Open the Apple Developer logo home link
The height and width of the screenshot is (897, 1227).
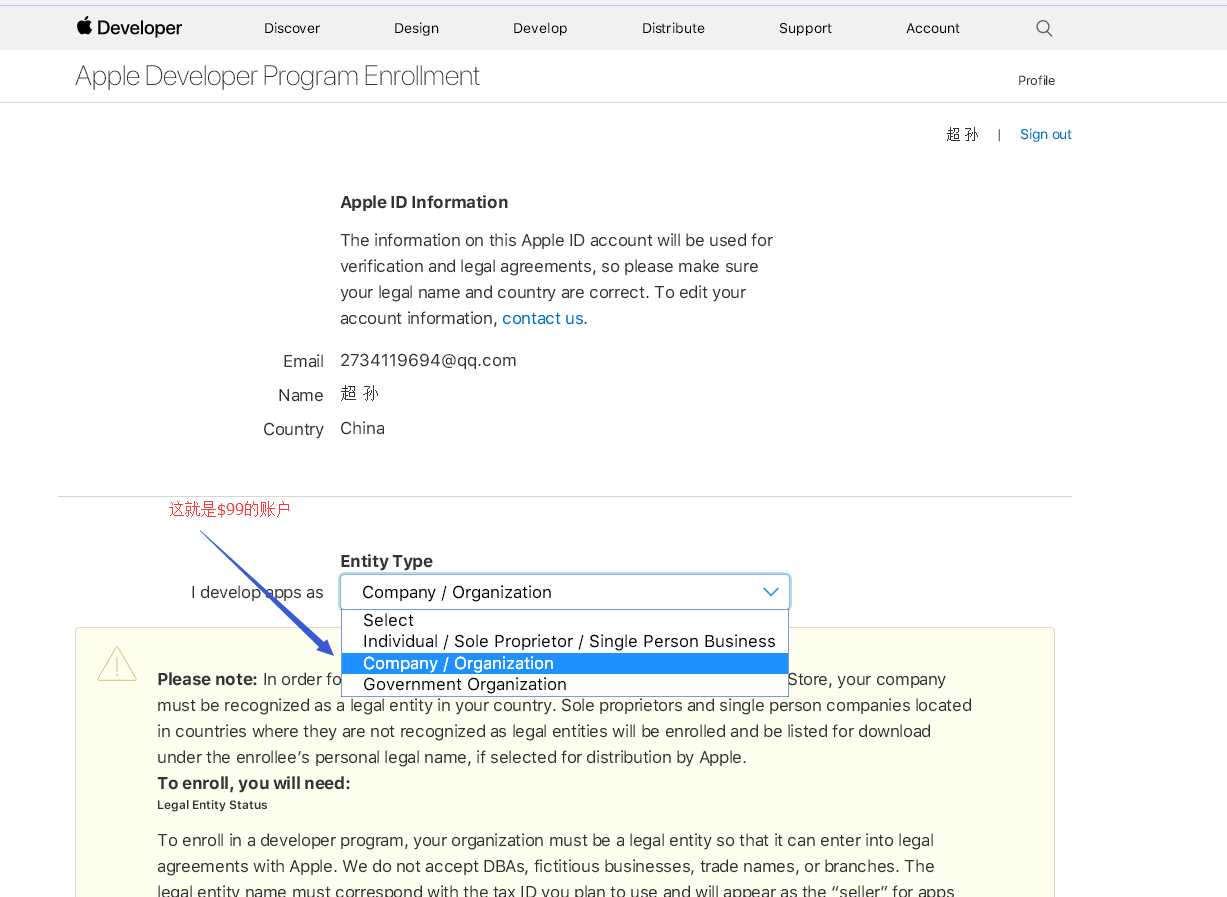[x=129, y=28]
